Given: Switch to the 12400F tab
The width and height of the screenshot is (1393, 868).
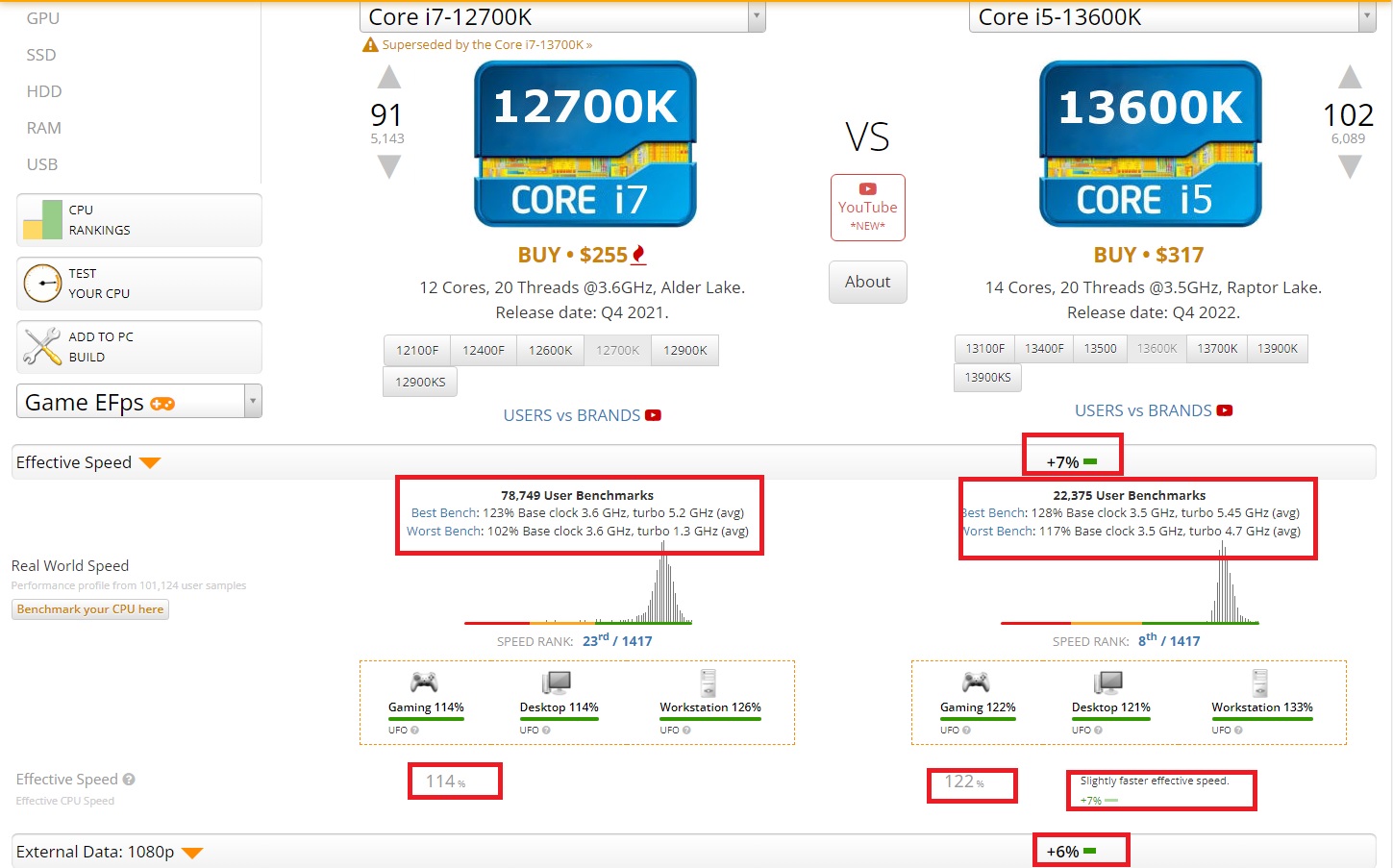Looking at the screenshot, I should pyautogui.click(x=484, y=350).
